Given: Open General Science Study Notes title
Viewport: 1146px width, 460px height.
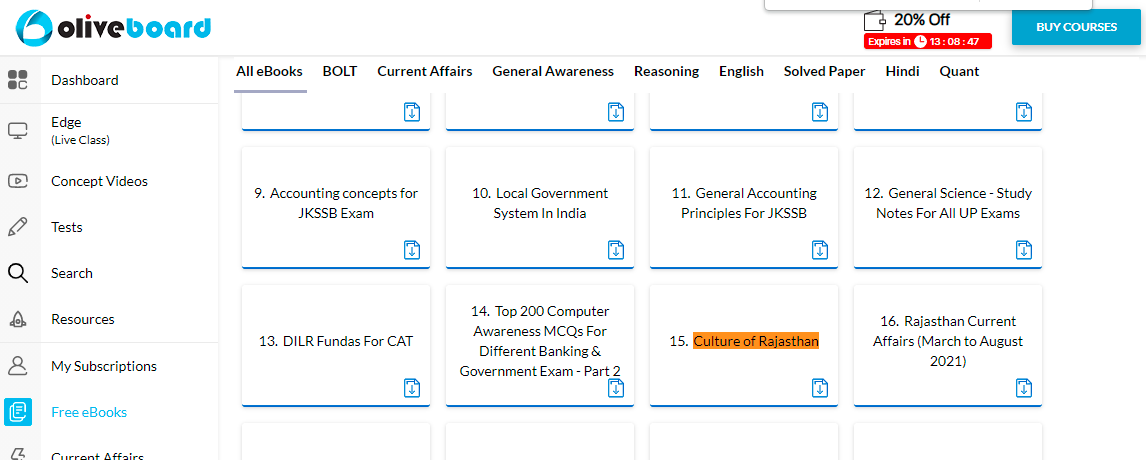Looking at the screenshot, I should [x=948, y=204].
